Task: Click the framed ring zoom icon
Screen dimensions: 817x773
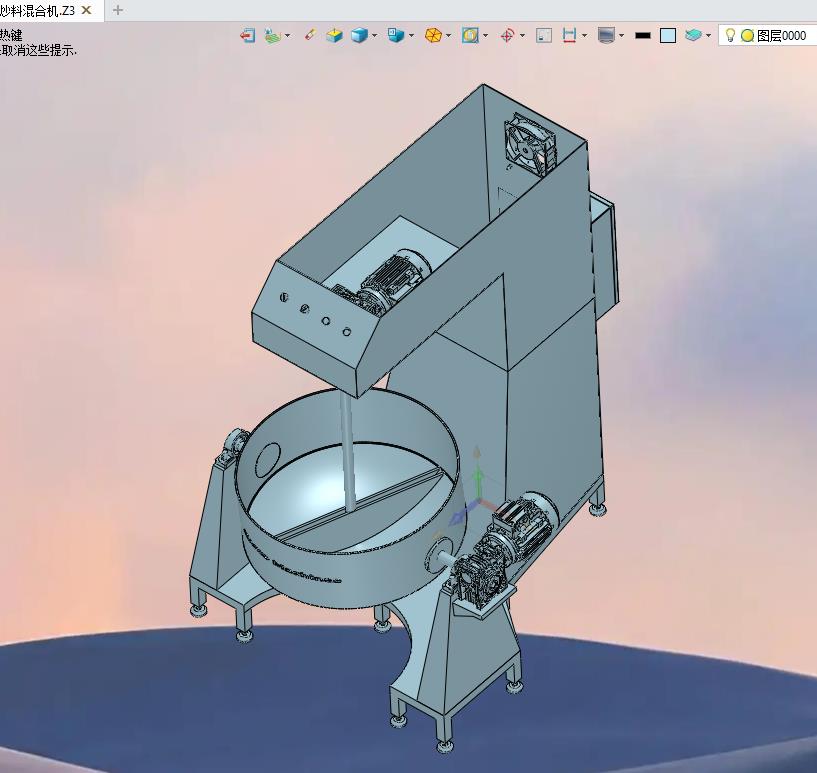Action: (x=470, y=35)
